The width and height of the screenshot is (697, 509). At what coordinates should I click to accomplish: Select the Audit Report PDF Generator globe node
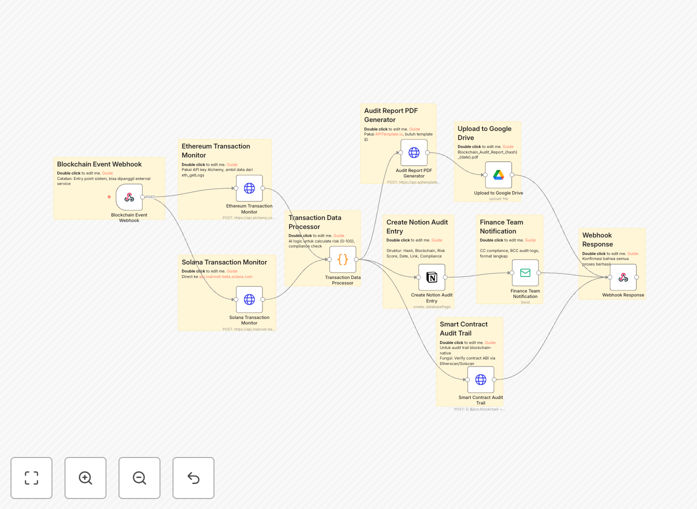coord(414,152)
